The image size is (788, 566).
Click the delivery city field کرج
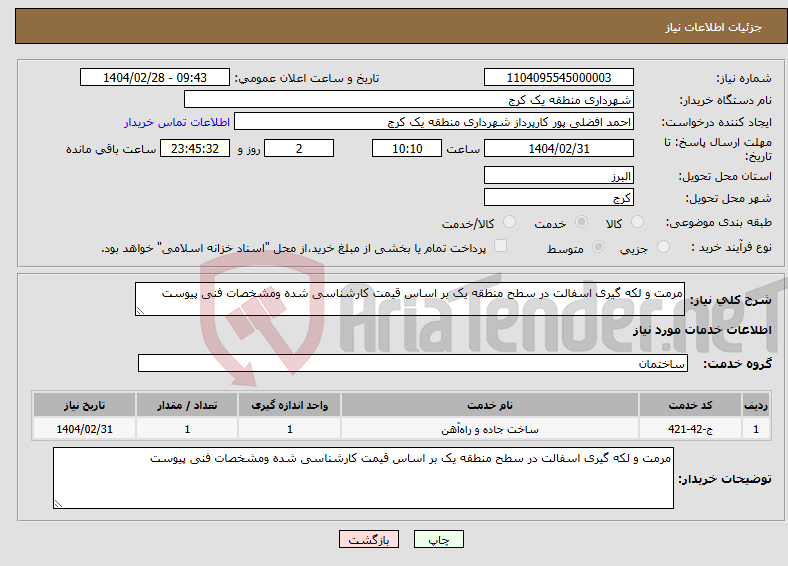[x=558, y=197]
